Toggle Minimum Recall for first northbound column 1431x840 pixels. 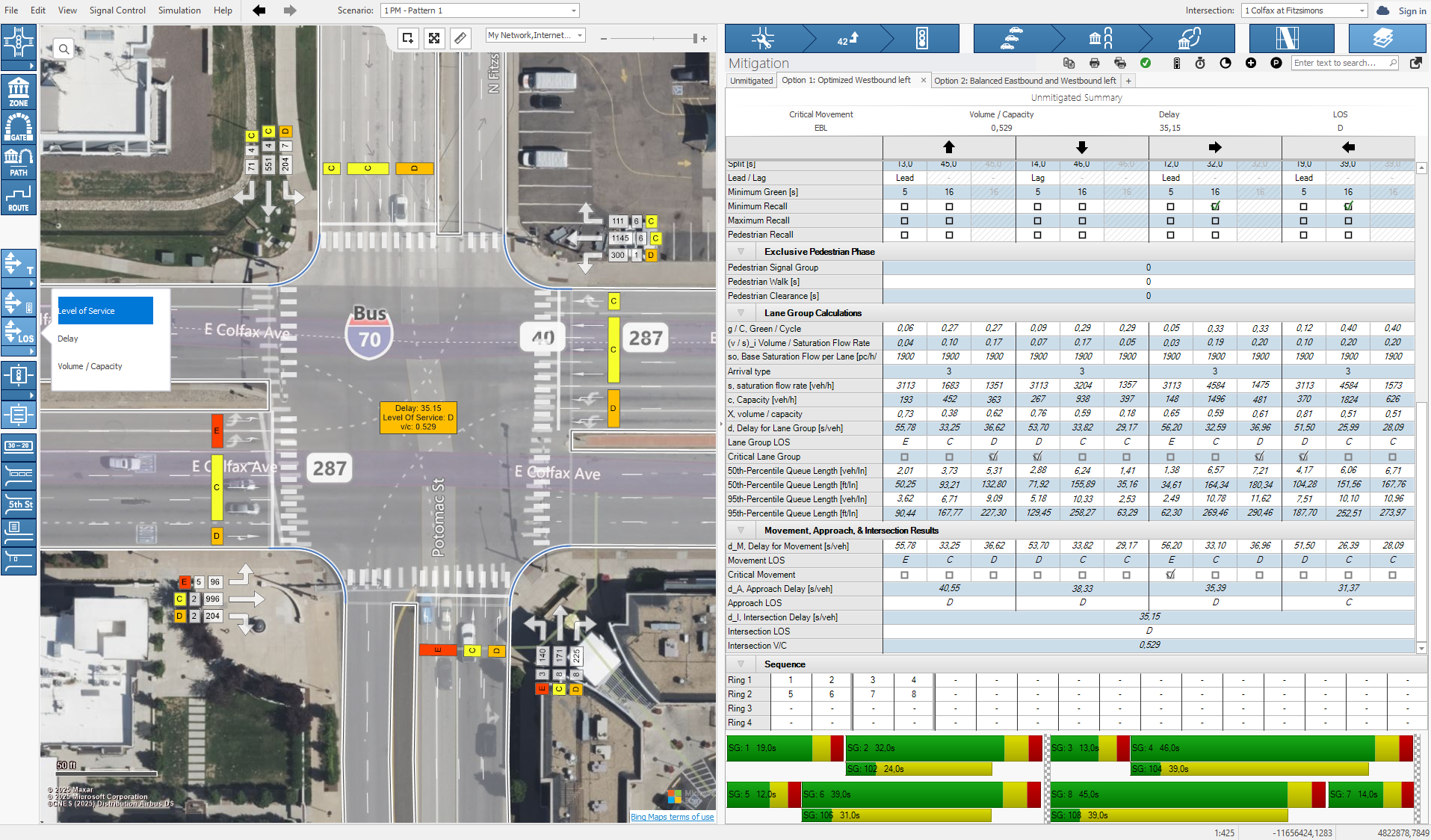click(x=905, y=206)
